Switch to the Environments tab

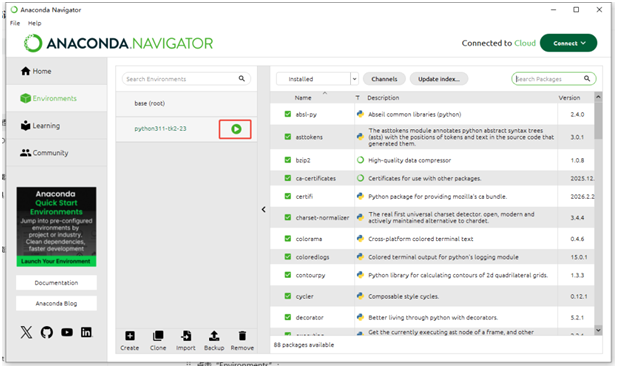(x=48, y=98)
